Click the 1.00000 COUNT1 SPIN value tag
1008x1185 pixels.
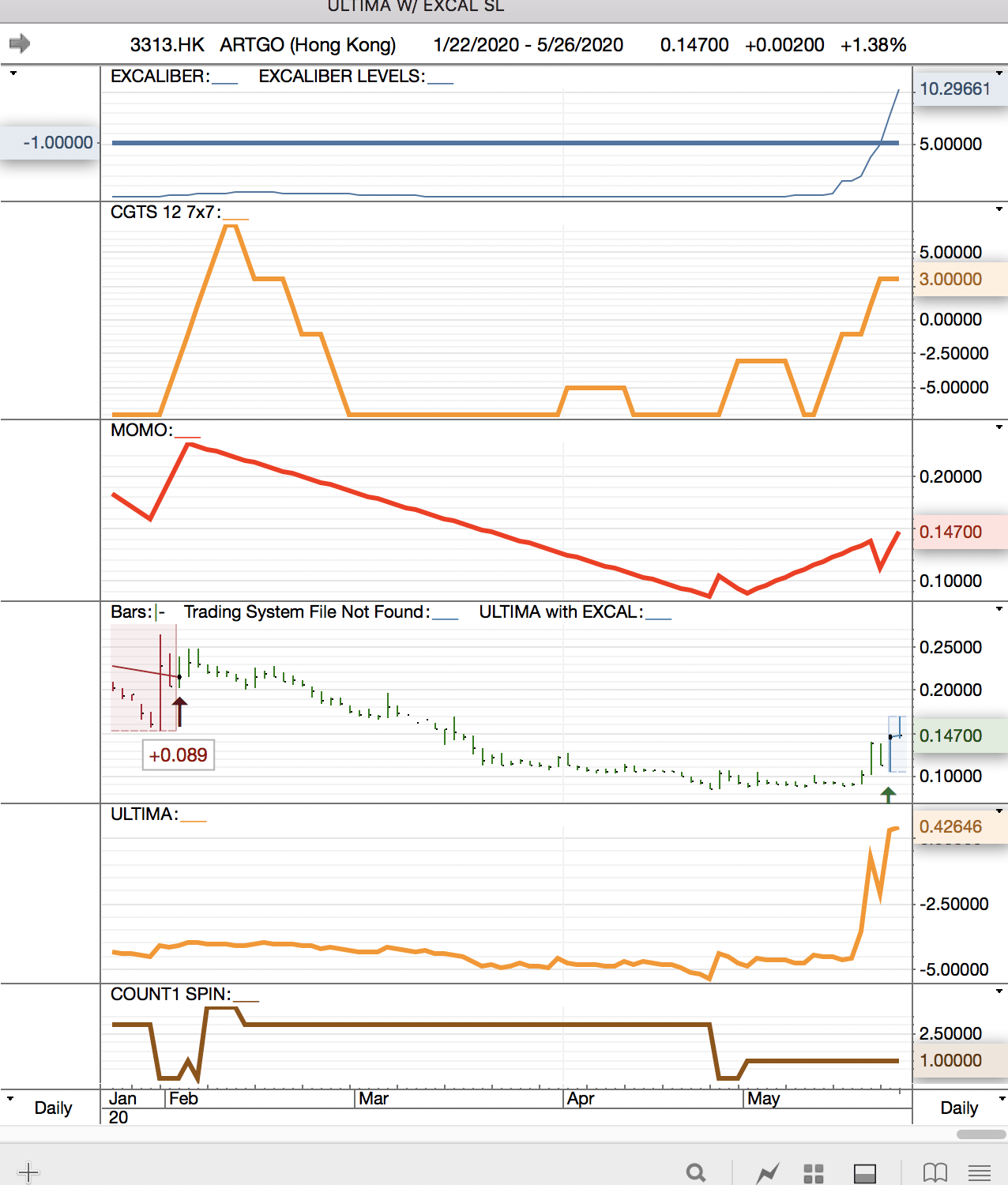coord(960,1060)
